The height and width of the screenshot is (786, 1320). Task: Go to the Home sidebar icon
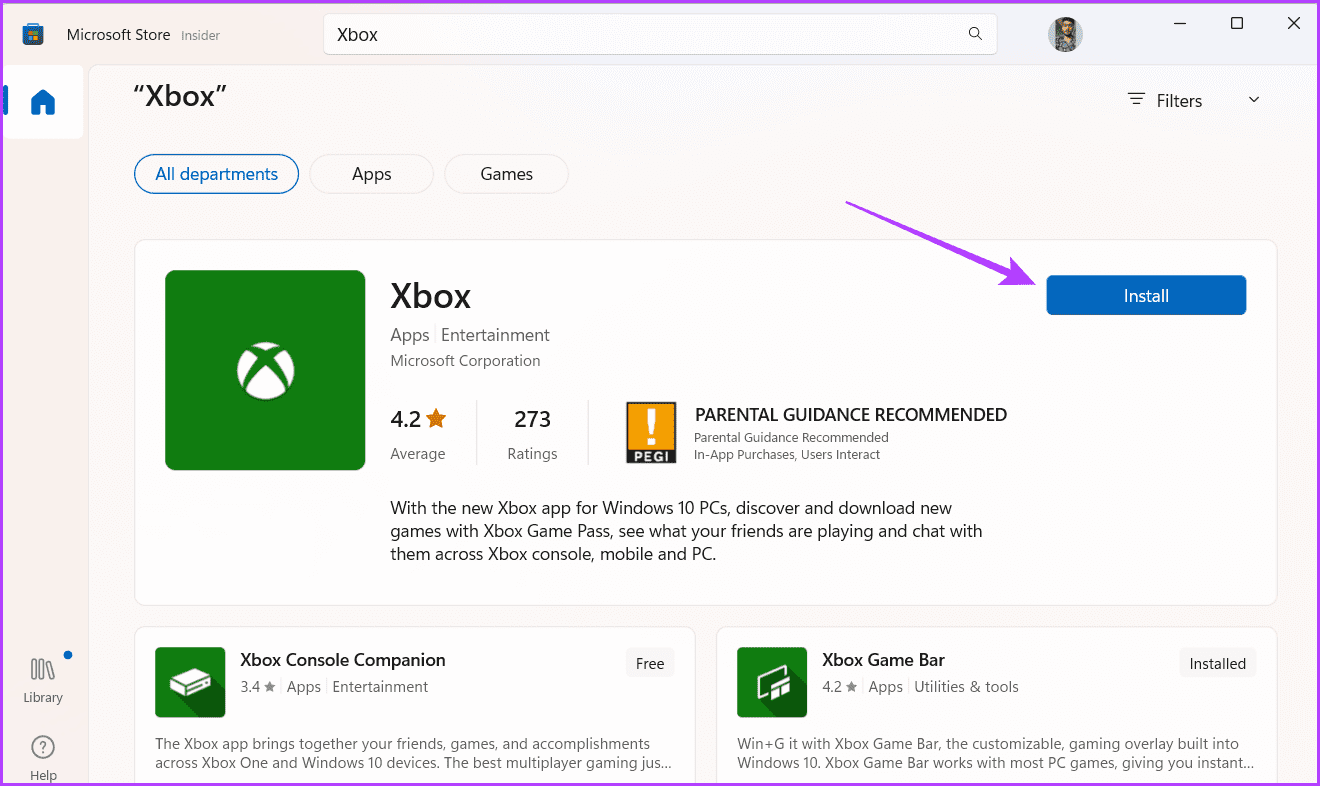pos(43,102)
